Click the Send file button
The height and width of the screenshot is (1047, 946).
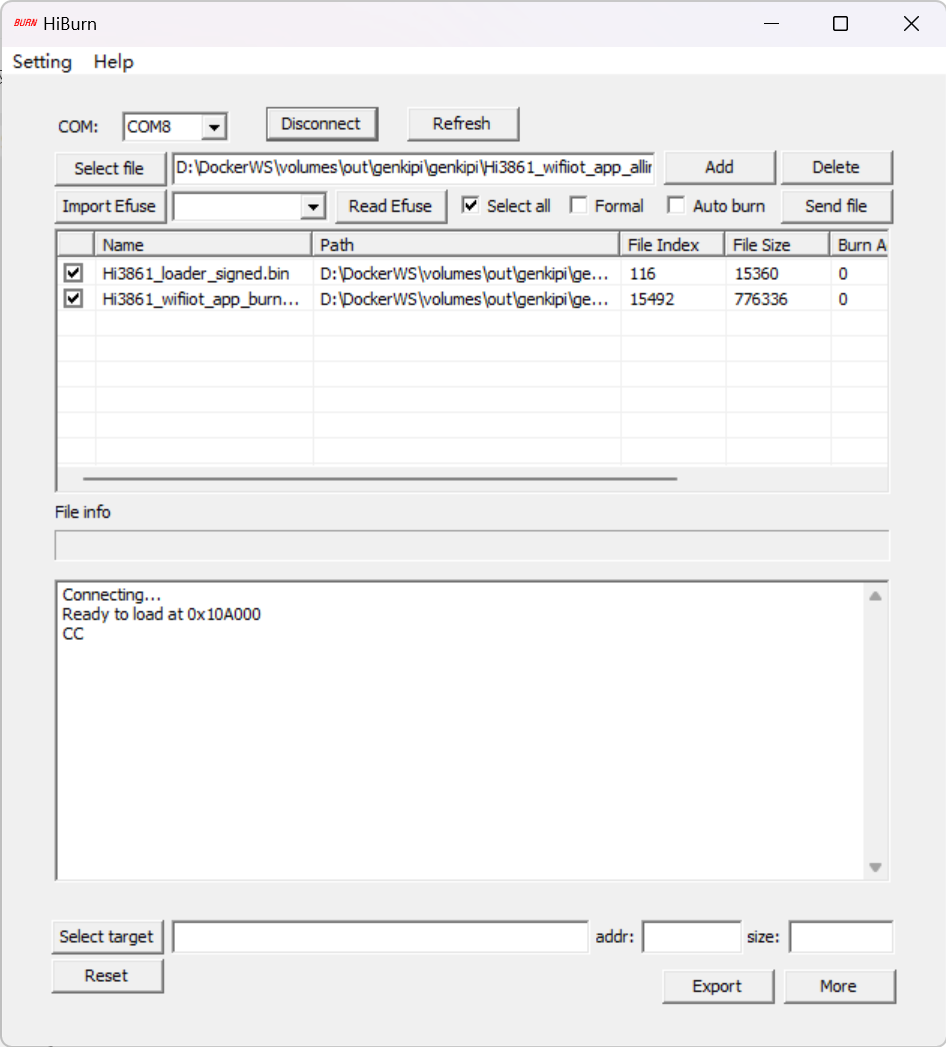pyautogui.click(x=836, y=206)
